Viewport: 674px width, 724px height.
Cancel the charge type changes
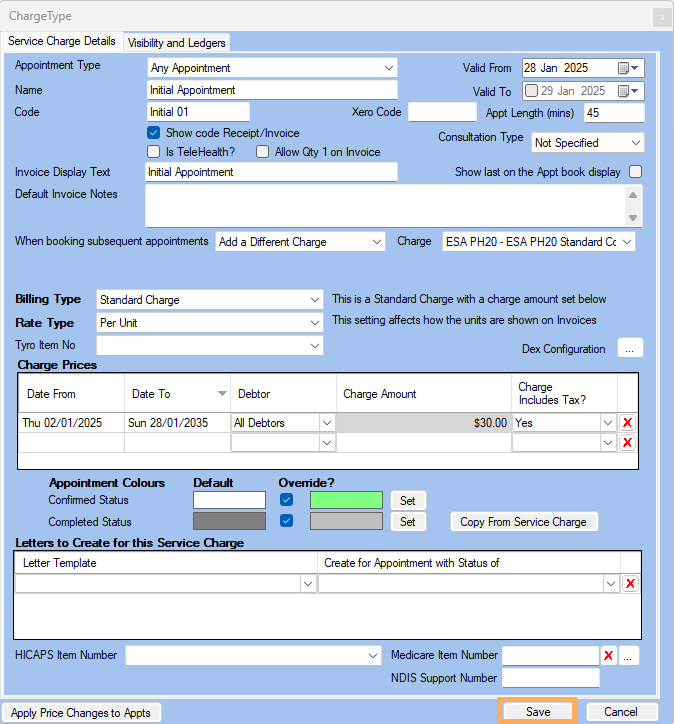coord(621,712)
